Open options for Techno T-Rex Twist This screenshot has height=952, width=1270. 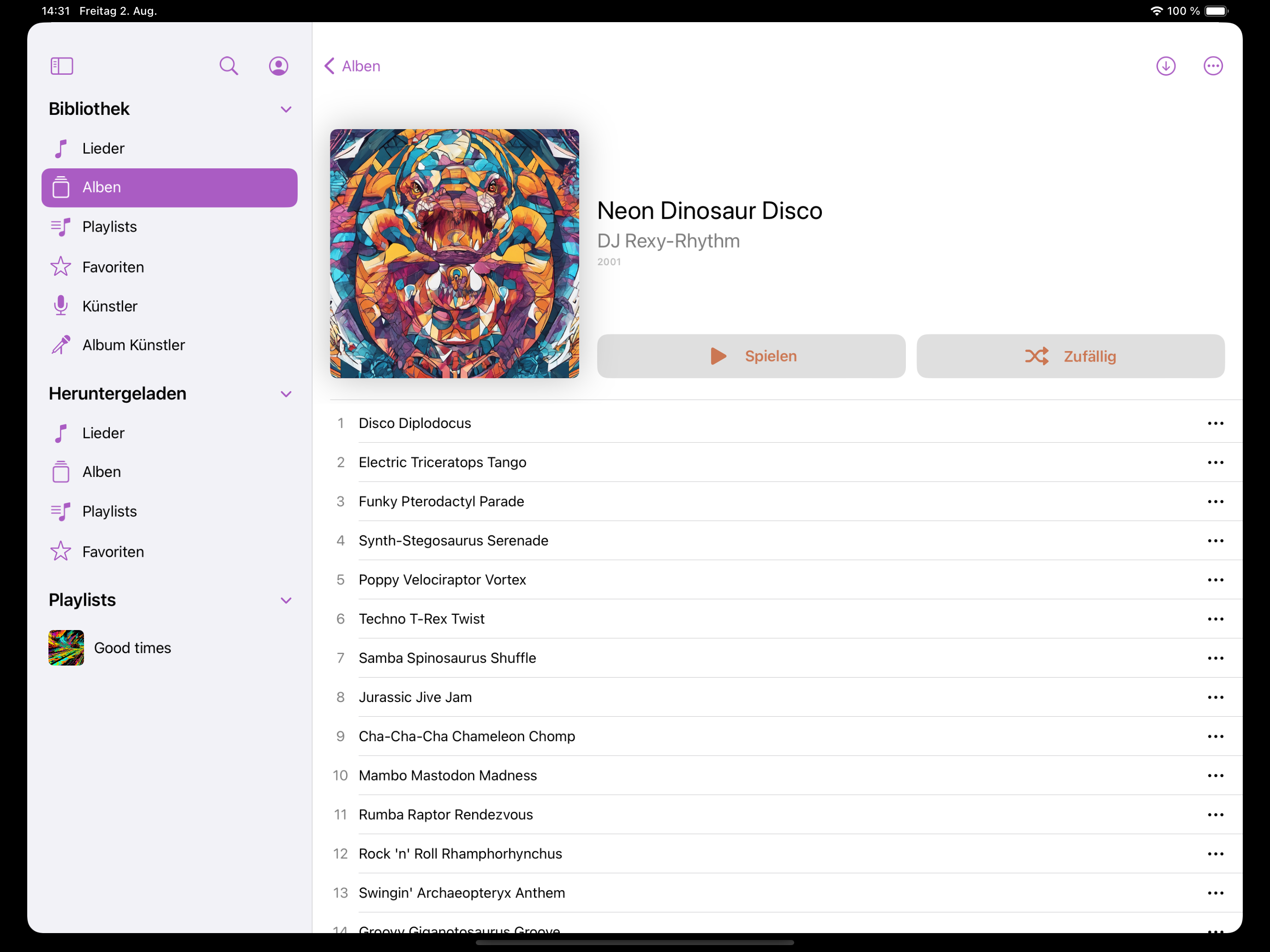click(1215, 619)
